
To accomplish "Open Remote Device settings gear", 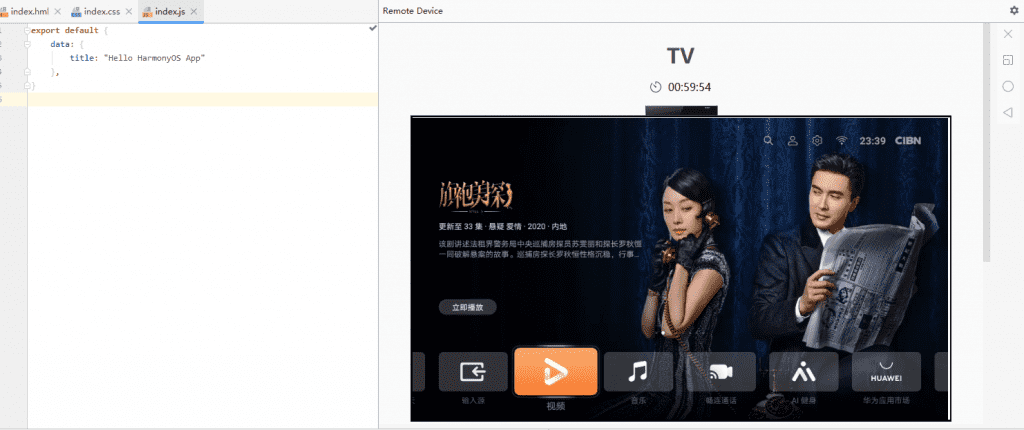I will (1014, 10).
